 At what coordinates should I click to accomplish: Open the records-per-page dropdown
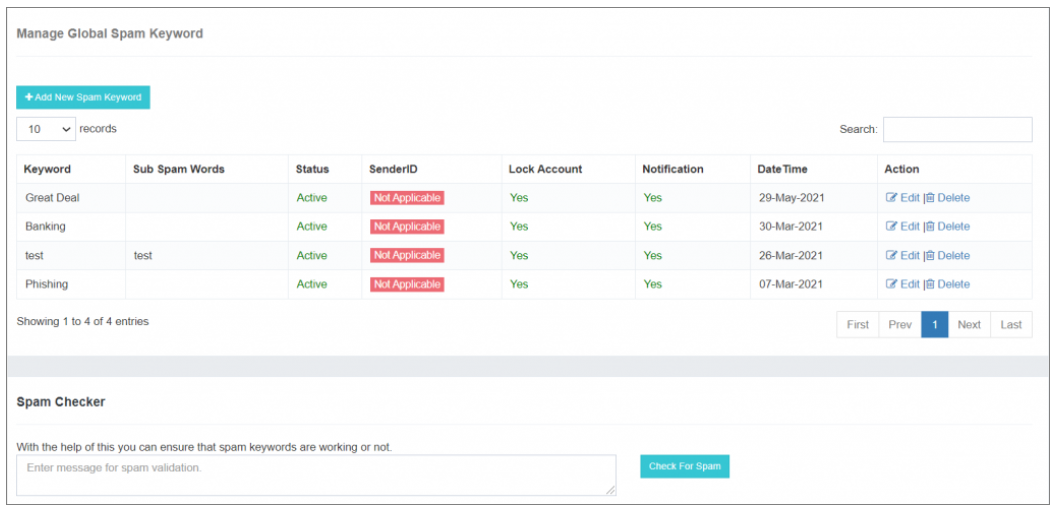click(46, 129)
